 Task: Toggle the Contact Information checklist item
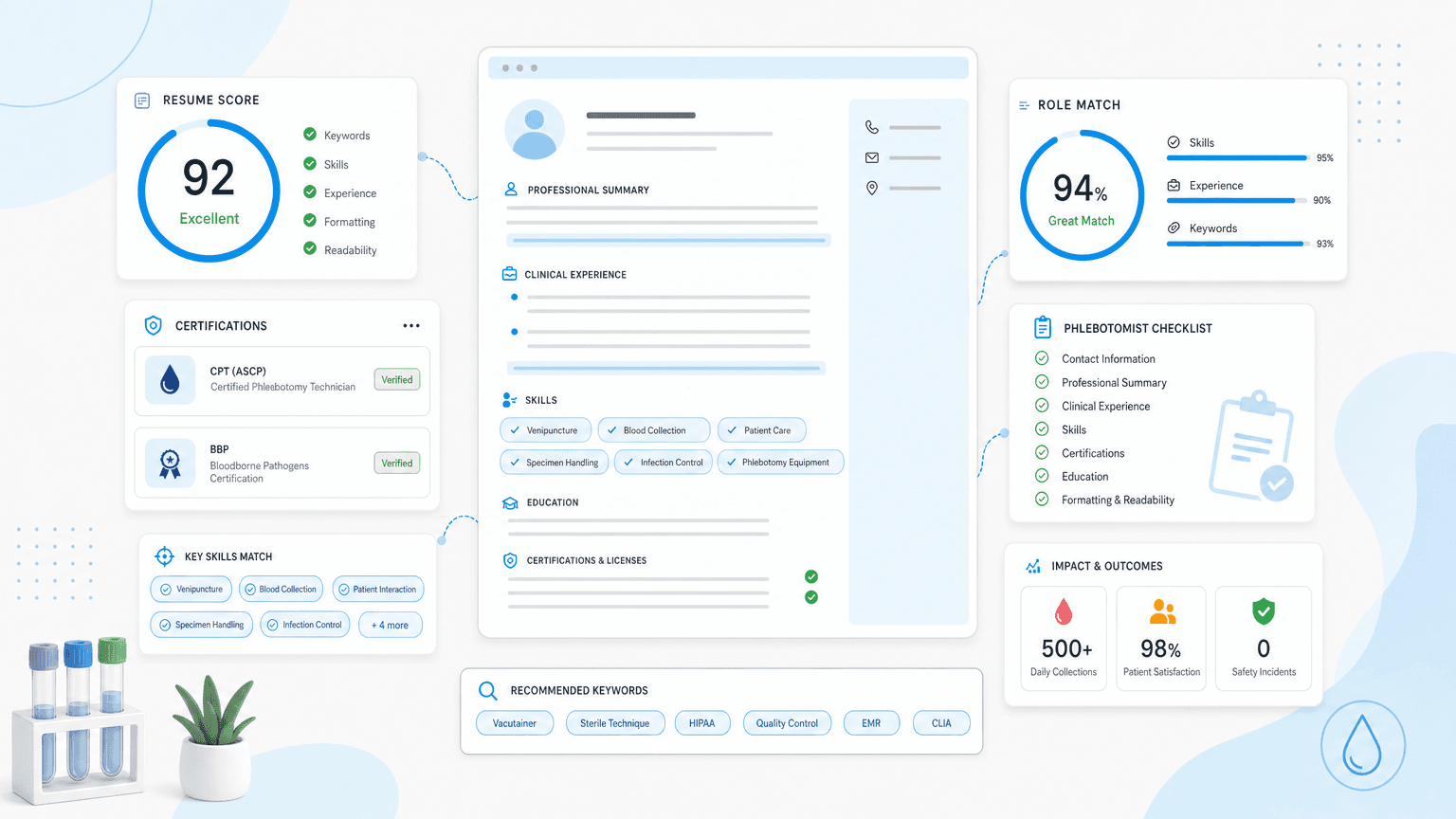(1042, 358)
